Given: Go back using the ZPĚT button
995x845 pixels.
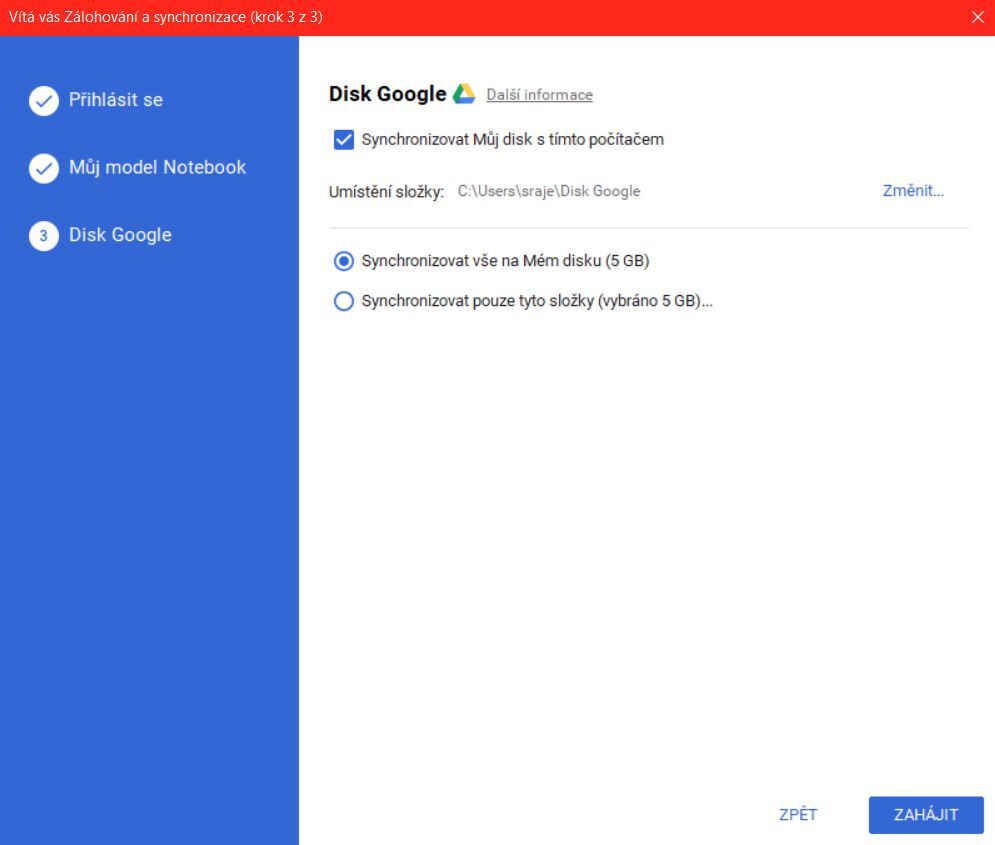Looking at the screenshot, I should pyautogui.click(x=797, y=814).
